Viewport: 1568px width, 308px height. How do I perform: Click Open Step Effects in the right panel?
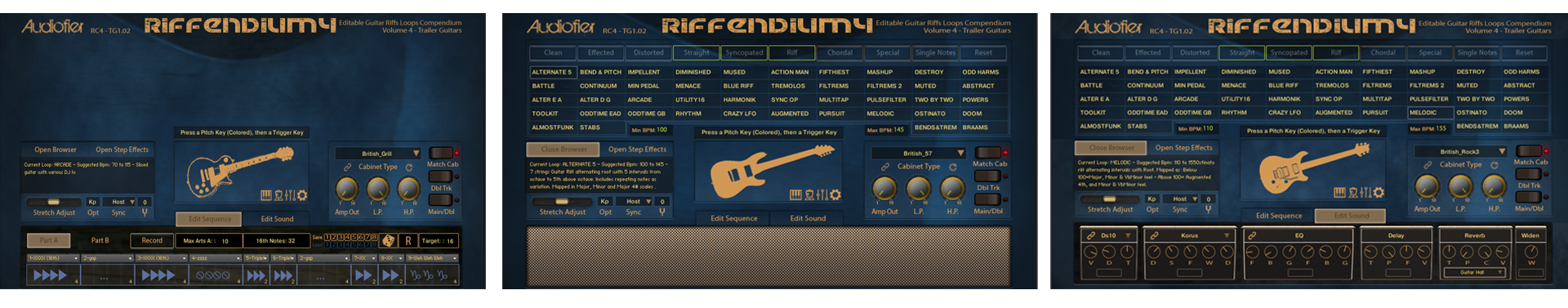pyautogui.click(x=1183, y=148)
